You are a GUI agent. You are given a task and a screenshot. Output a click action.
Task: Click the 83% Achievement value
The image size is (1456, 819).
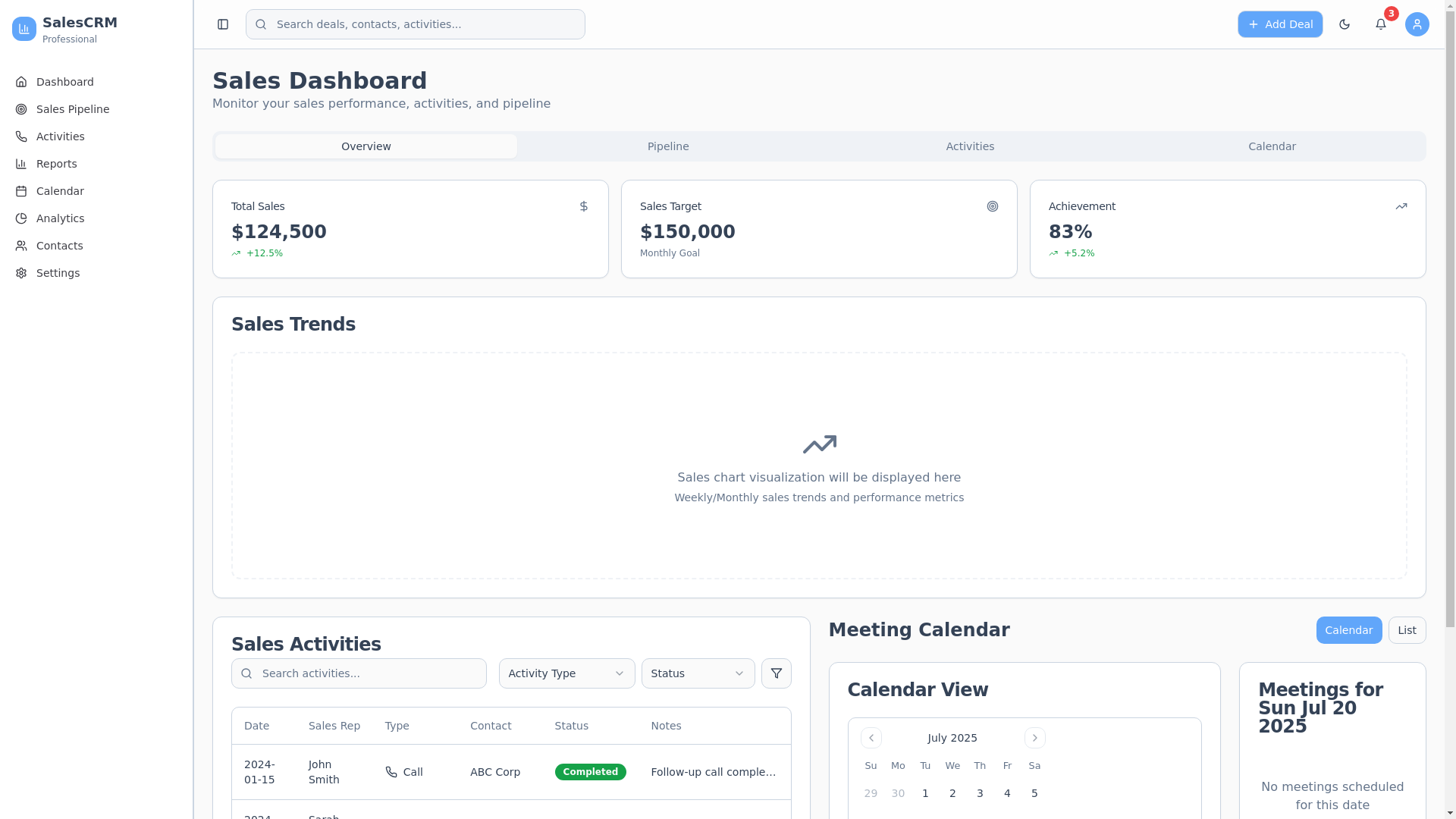point(1071,232)
